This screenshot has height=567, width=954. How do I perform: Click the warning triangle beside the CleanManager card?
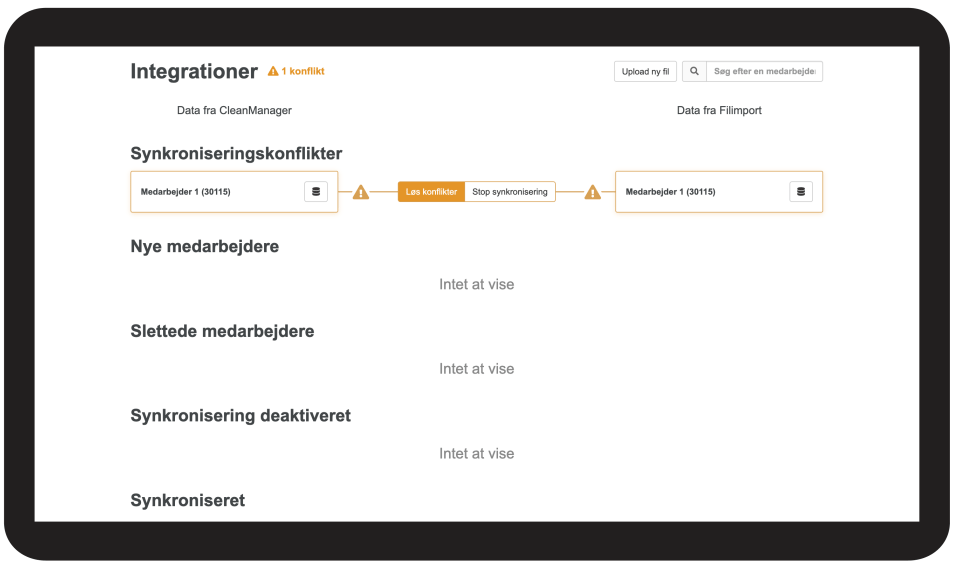pos(361,192)
